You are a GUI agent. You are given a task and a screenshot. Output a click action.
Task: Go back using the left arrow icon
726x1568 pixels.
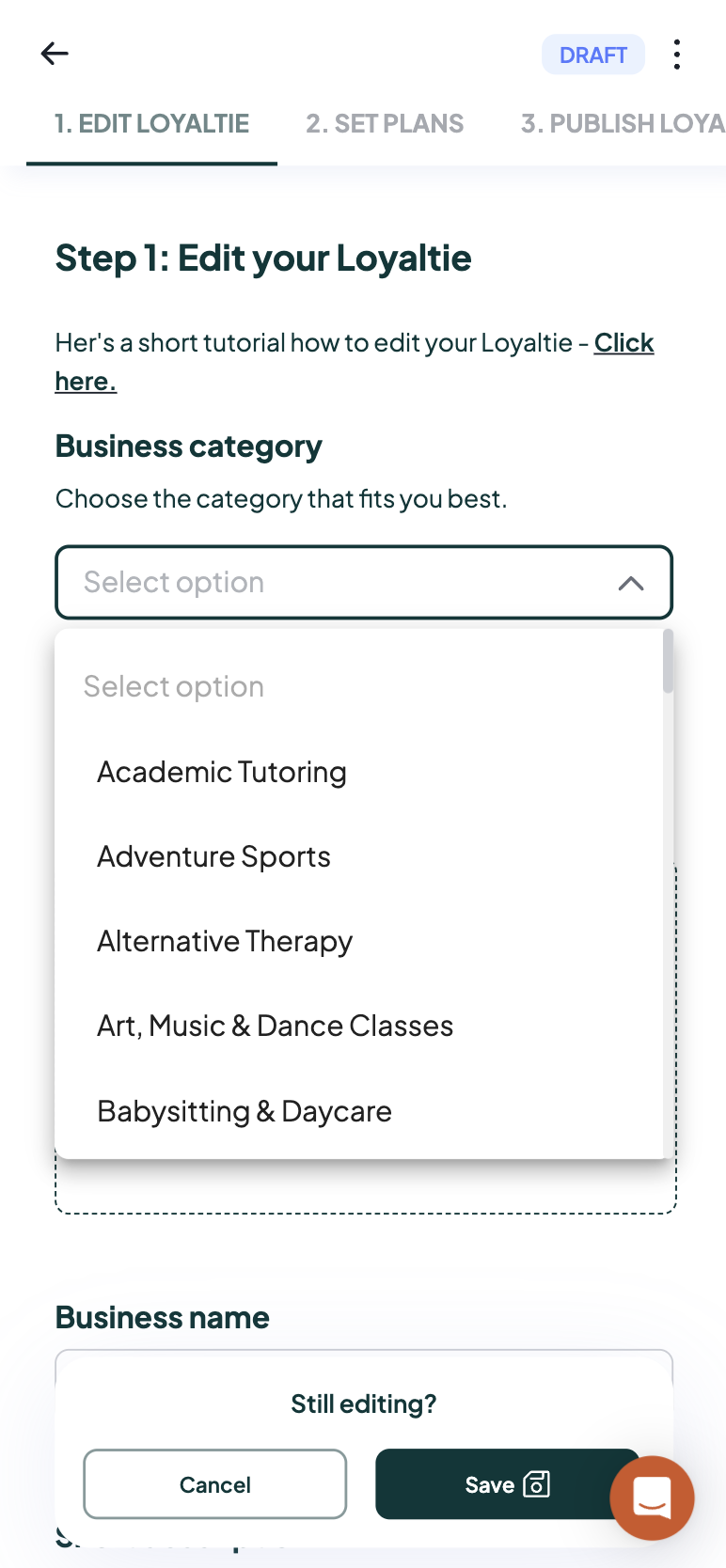click(55, 54)
